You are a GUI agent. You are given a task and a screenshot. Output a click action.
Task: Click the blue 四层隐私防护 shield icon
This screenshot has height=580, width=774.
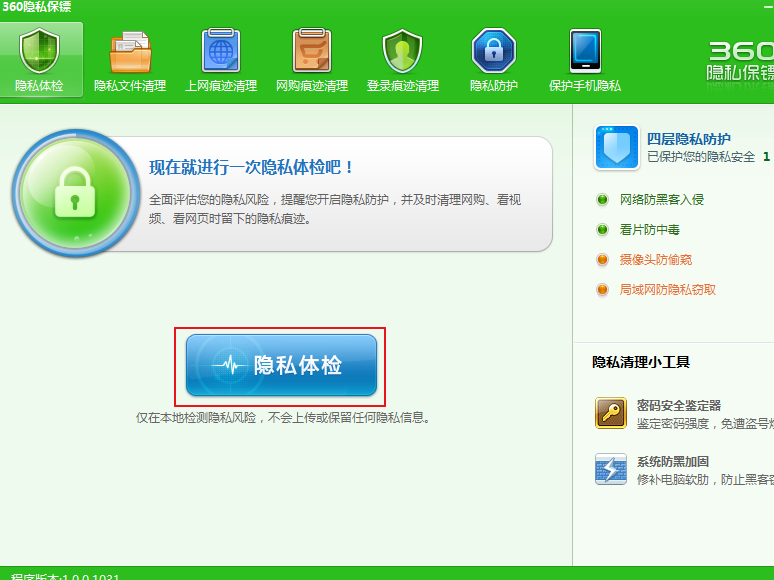click(617, 147)
